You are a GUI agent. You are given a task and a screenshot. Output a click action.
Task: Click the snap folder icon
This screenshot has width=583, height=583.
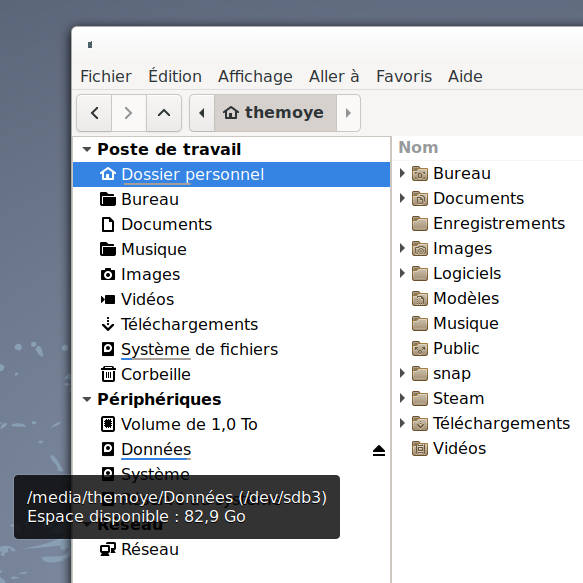[x=420, y=373]
